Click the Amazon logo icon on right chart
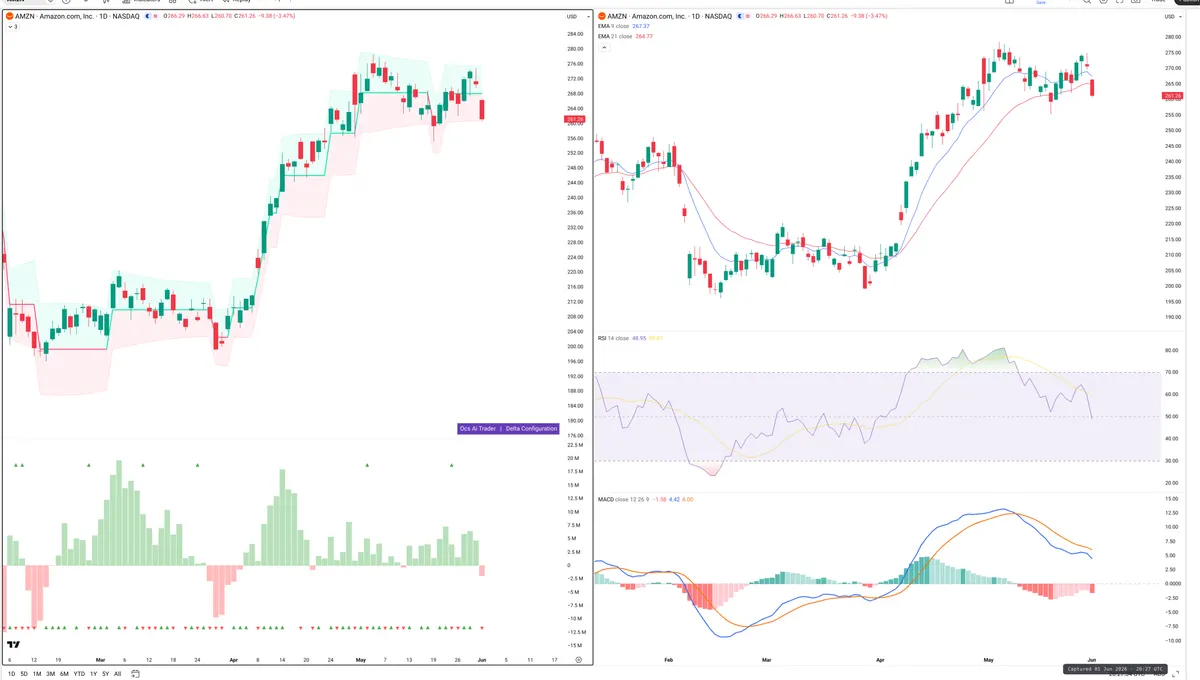The height and width of the screenshot is (680, 1200). (600, 17)
